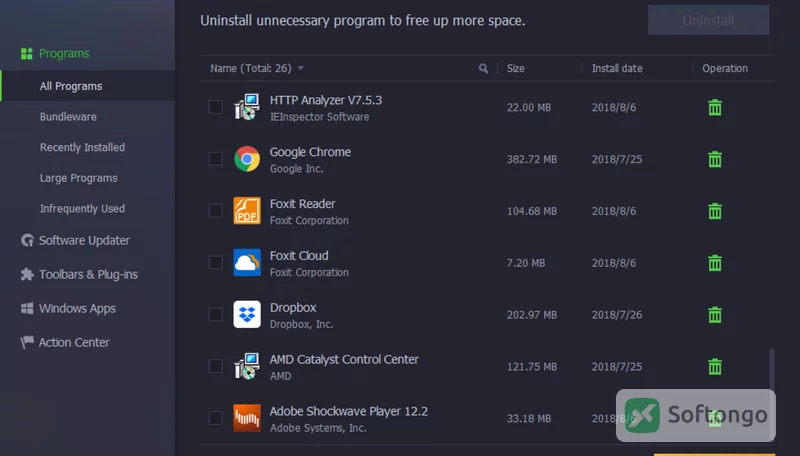Enable the Foxit Cloud checkbox

[x=215, y=263]
